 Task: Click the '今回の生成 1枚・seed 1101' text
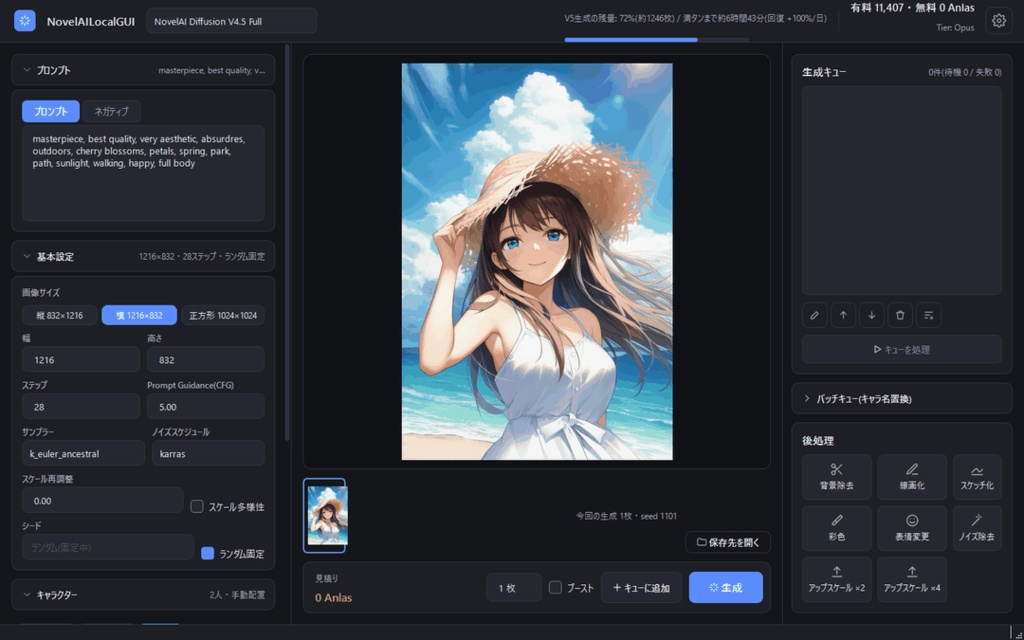[x=626, y=516]
